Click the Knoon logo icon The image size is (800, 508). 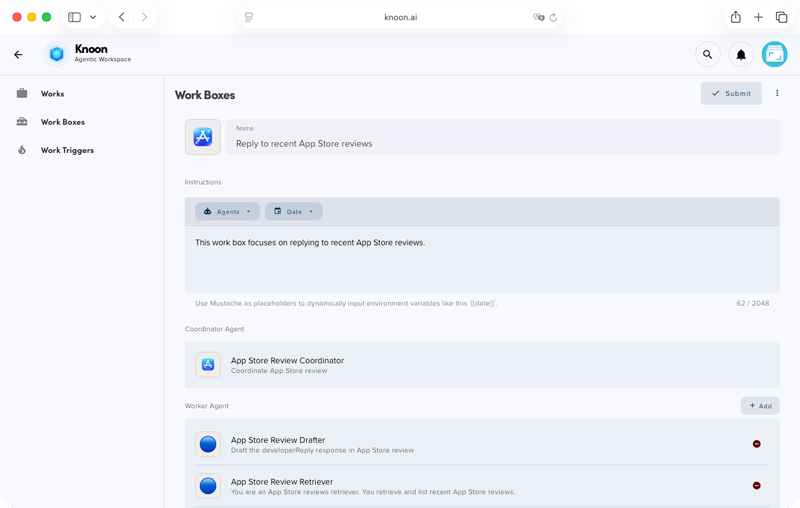(57, 55)
